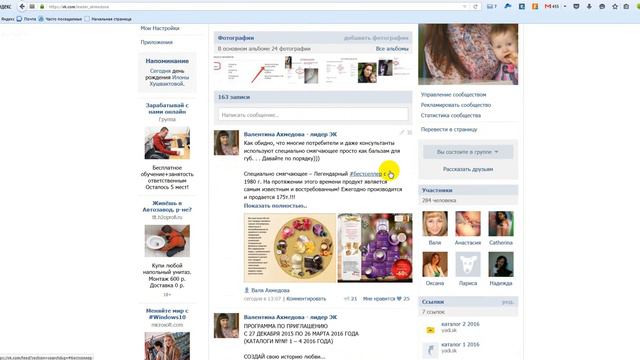The height and width of the screenshot is (360, 640).
Task: Open member Catherina's avatar
Action: pos(501,224)
